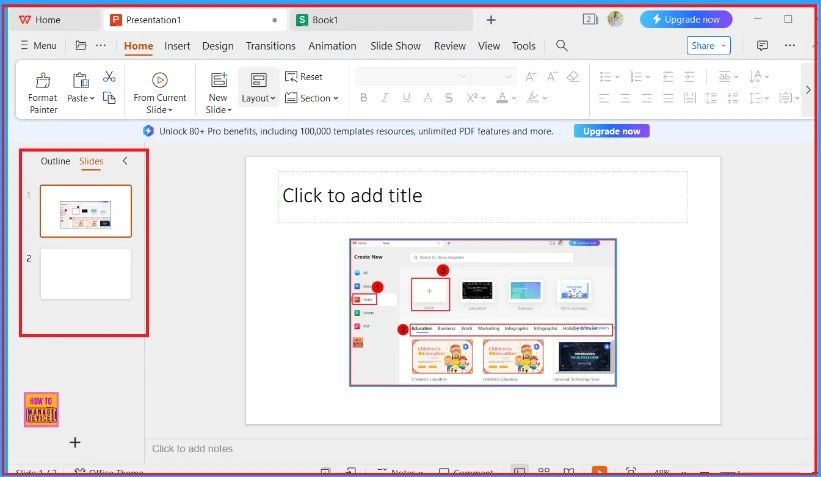Click the Cut scissors icon
This screenshot has height=477, width=821.
tap(109, 77)
